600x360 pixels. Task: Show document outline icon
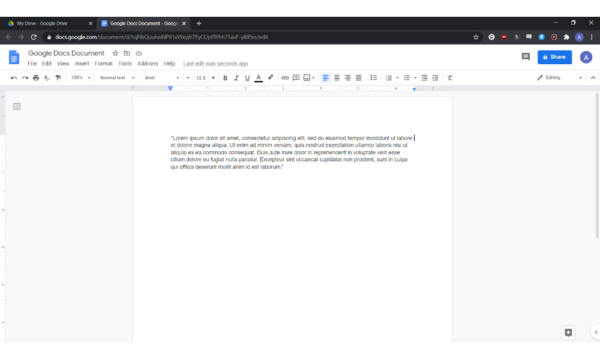coord(17,106)
